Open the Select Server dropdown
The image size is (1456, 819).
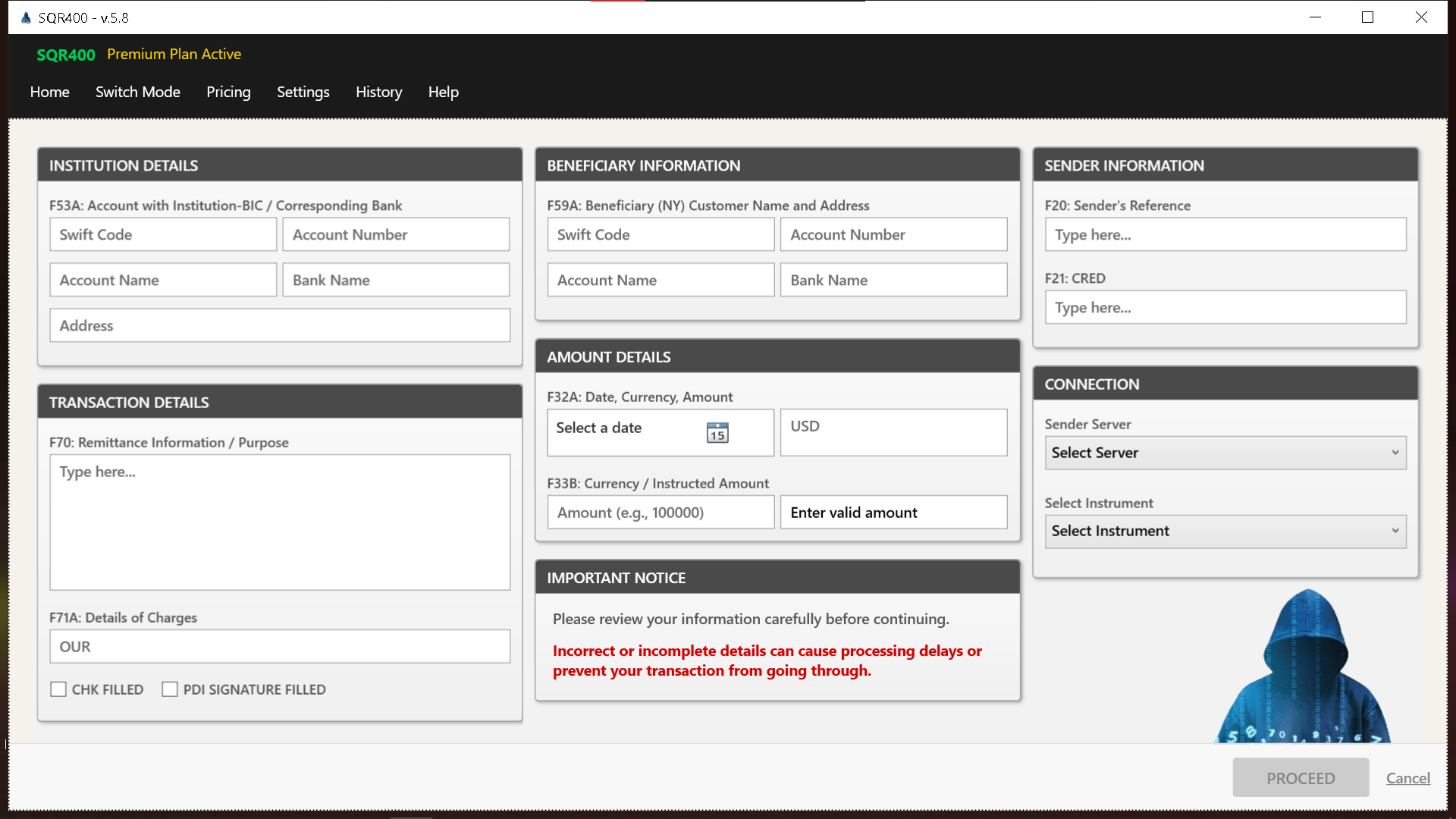click(1224, 453)
